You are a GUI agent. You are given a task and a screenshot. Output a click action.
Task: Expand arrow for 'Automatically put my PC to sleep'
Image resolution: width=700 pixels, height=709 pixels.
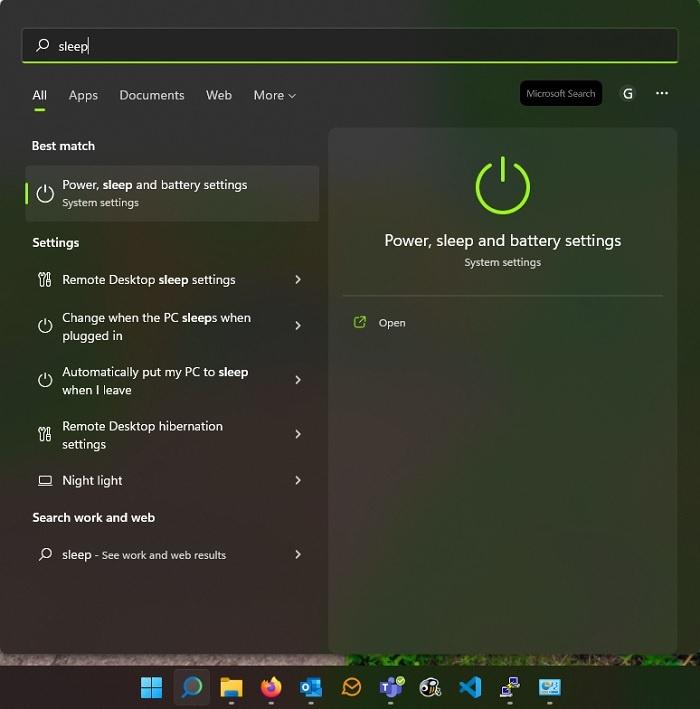(298, 380)
